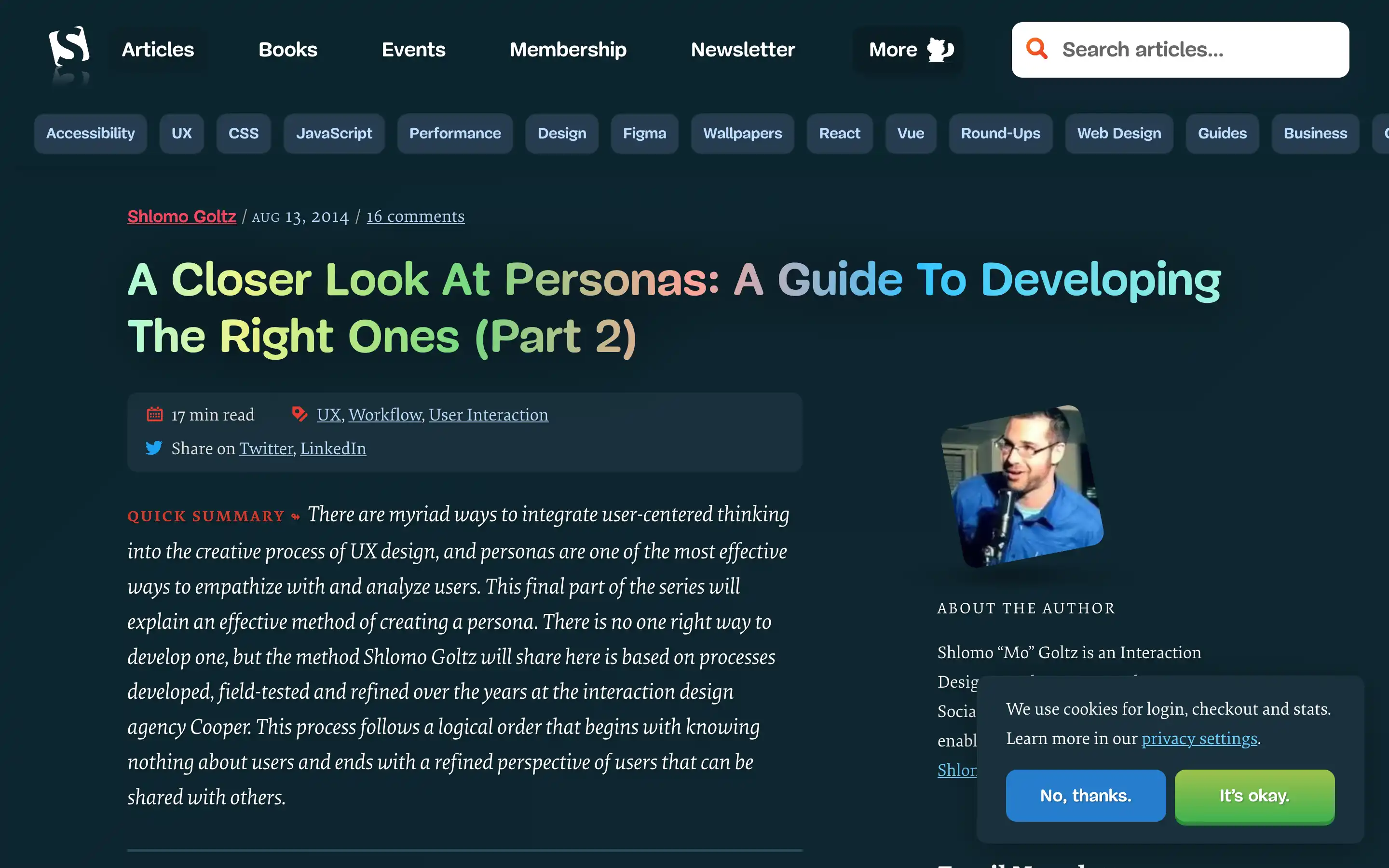Click the 17 min read text
Image resolution: width=1389 pixels, height=868 pixels.
click(x=213, y=415)
